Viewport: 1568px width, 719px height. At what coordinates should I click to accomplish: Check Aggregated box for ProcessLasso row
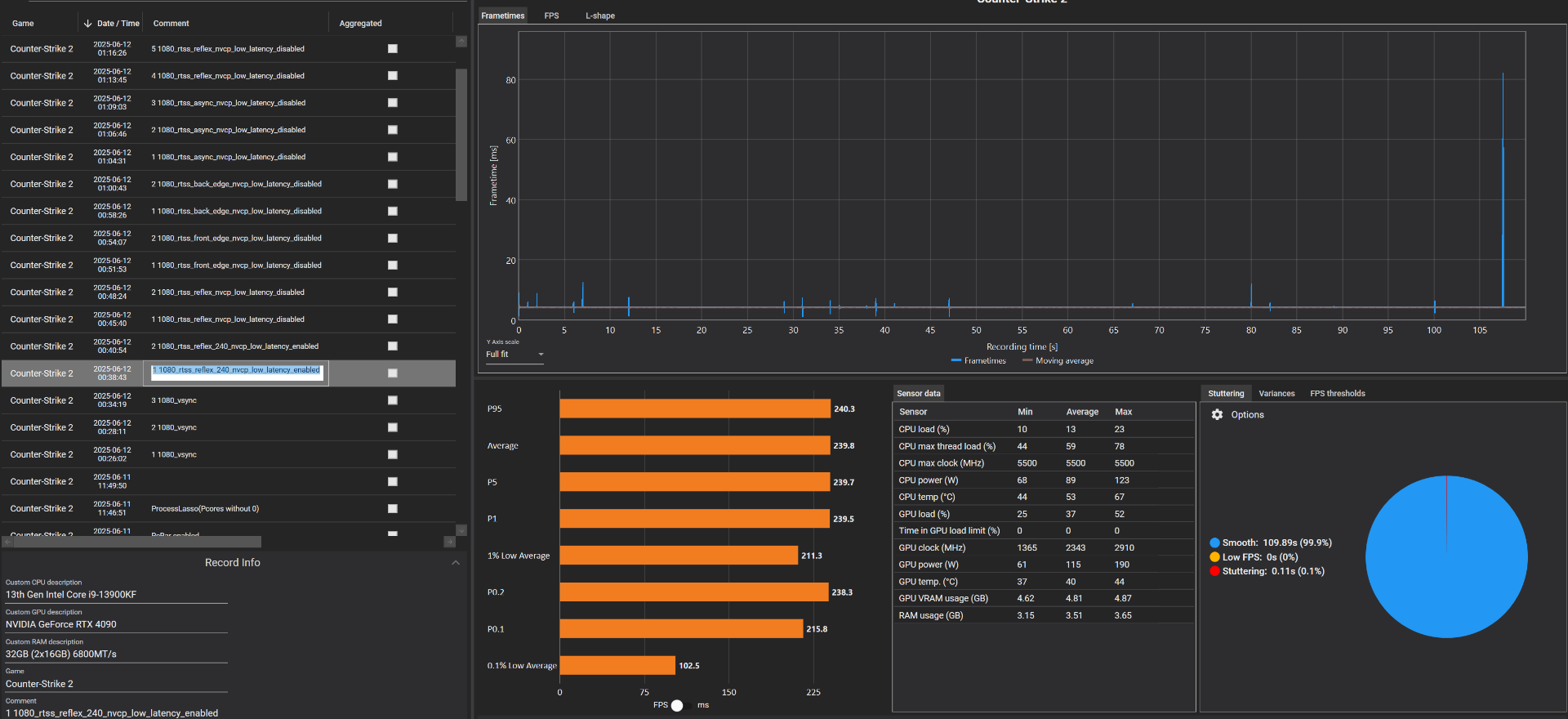pos(393,509)
